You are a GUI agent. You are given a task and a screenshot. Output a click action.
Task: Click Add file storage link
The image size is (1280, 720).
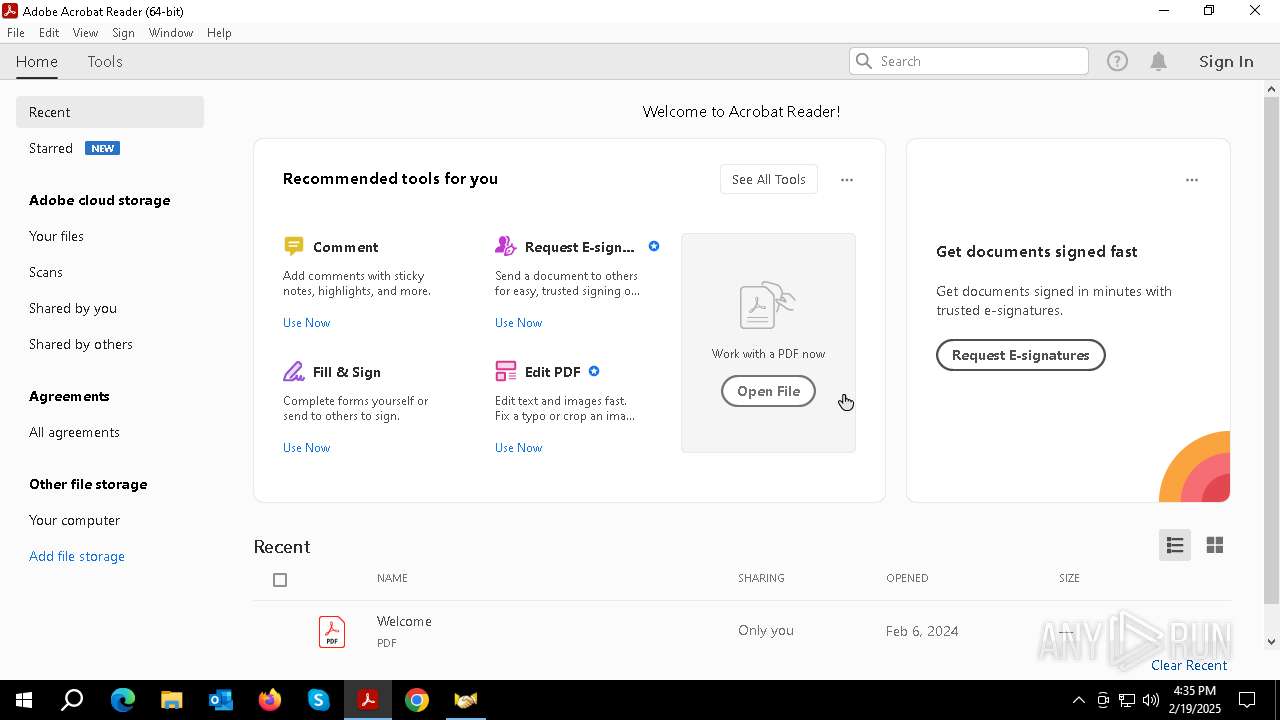tap(77, 556)
